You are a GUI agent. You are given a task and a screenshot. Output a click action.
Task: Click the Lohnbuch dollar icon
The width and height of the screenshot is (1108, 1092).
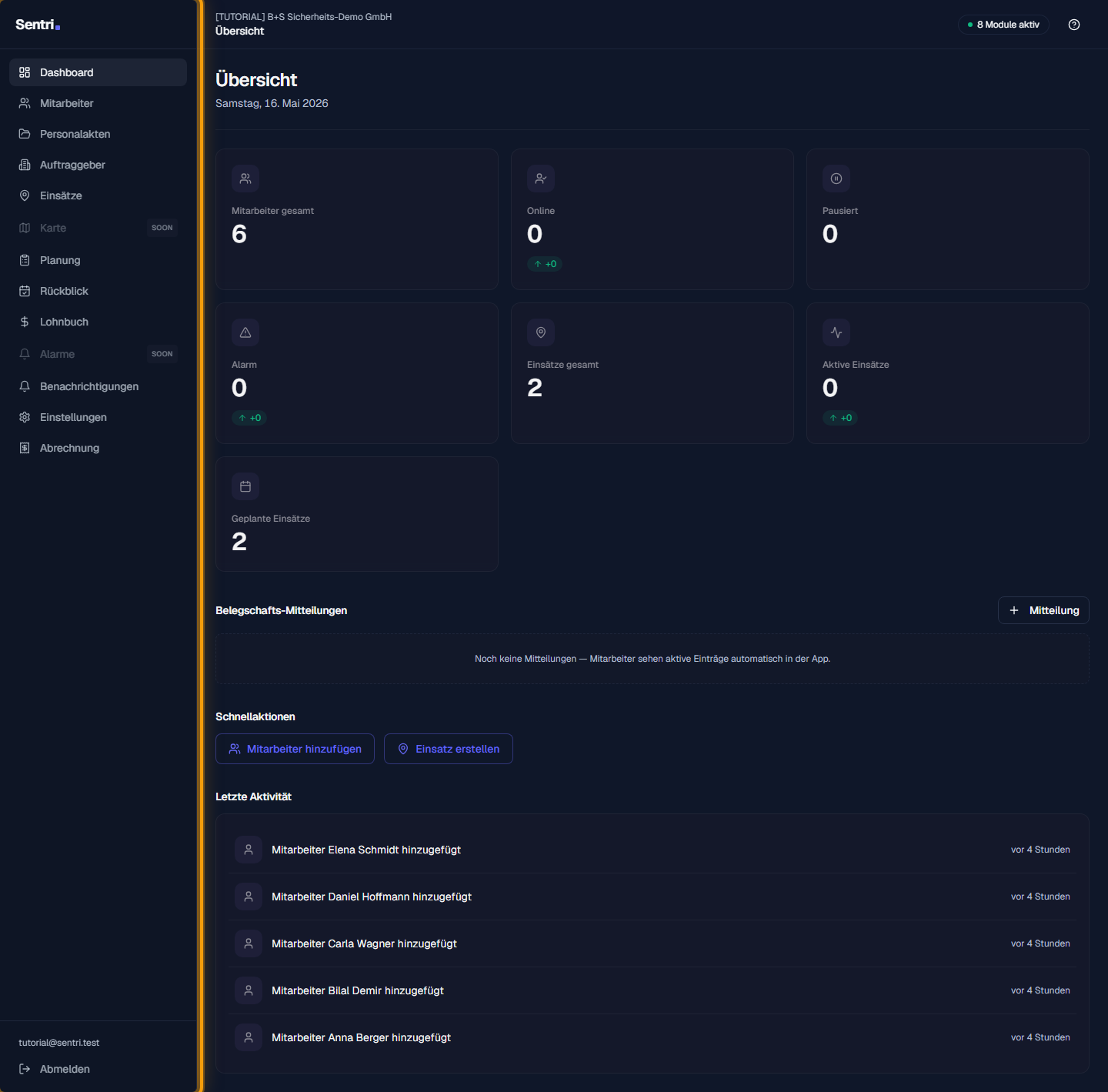25,322
